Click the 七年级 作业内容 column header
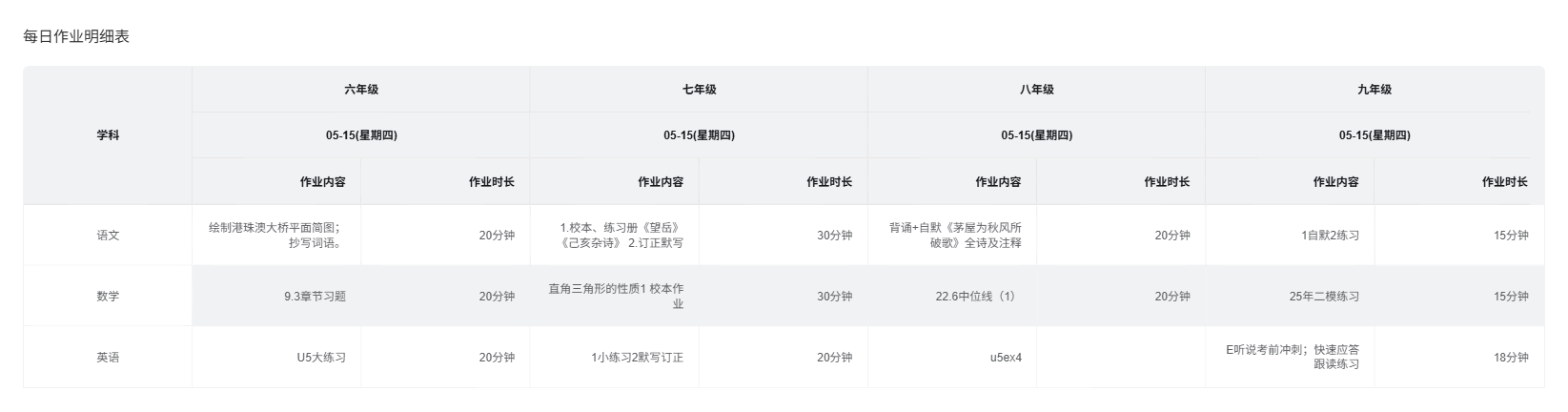This screenshot has width=1568, height=412. point(614,181)
